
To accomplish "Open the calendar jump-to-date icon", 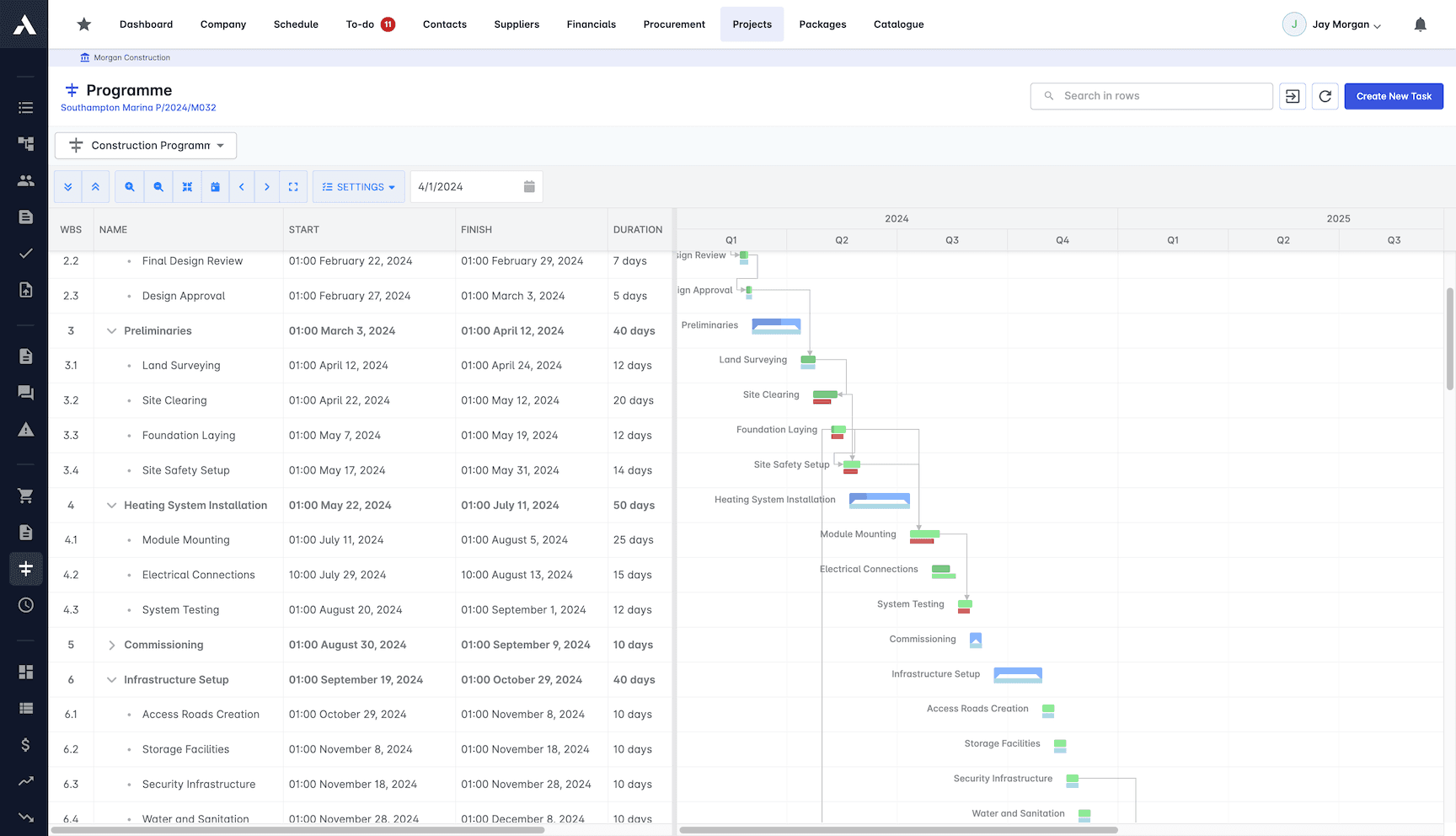I will (215, 186).
